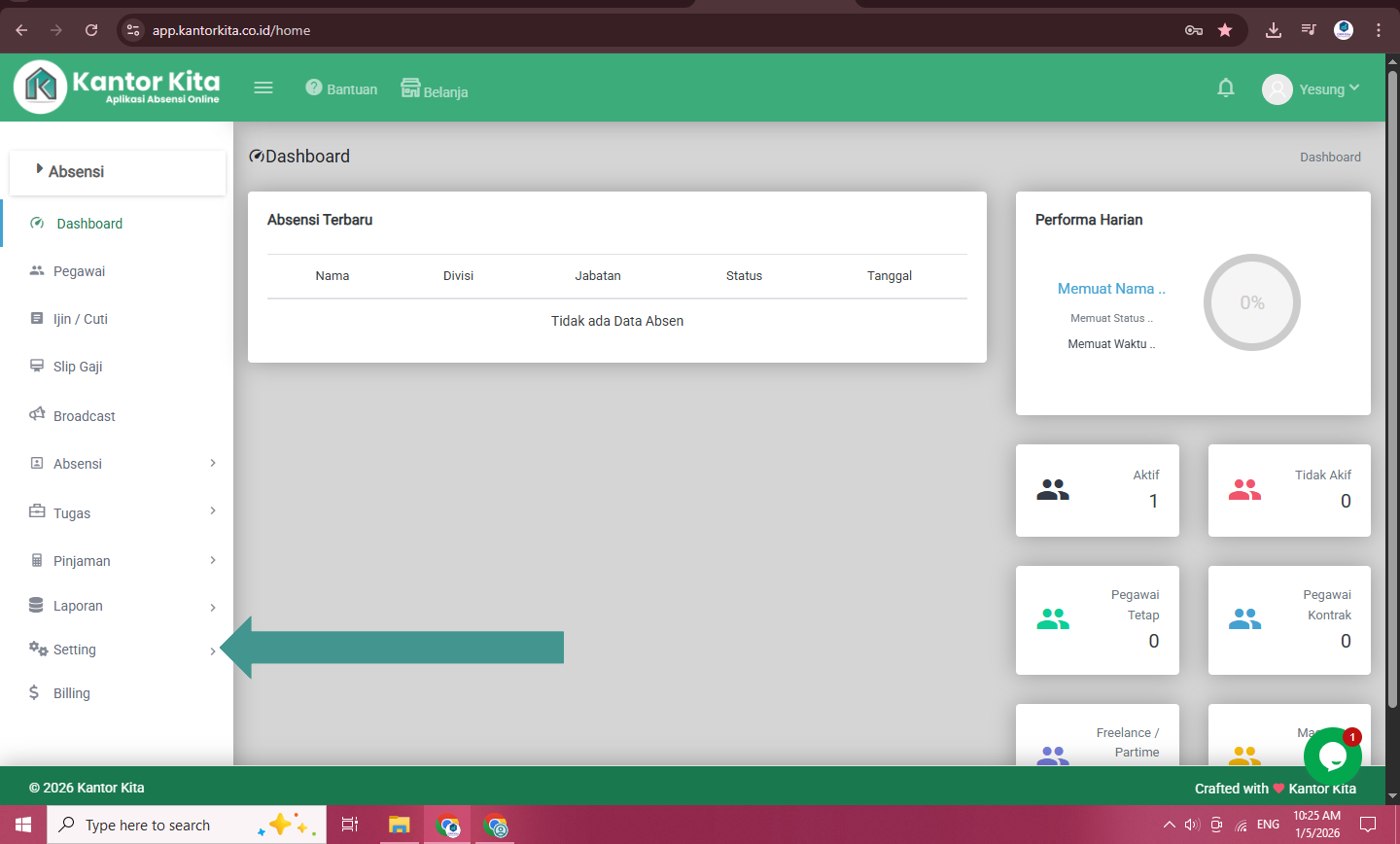Click the Billing dollar icon
The width and height of the screenshot is (1400, 844).
34,692
